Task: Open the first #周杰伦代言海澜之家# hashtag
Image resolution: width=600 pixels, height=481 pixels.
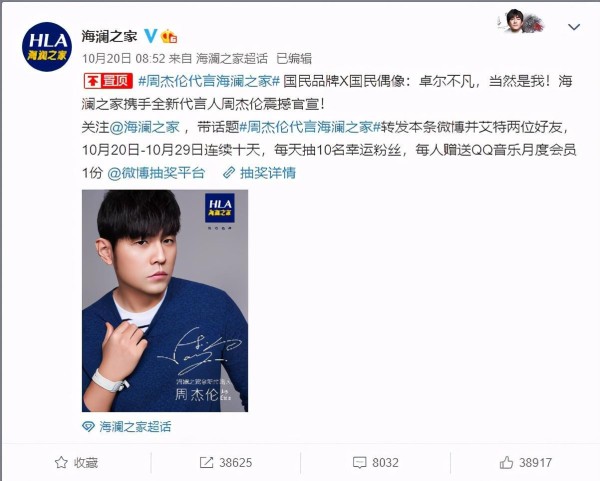Action: [209, 81]
